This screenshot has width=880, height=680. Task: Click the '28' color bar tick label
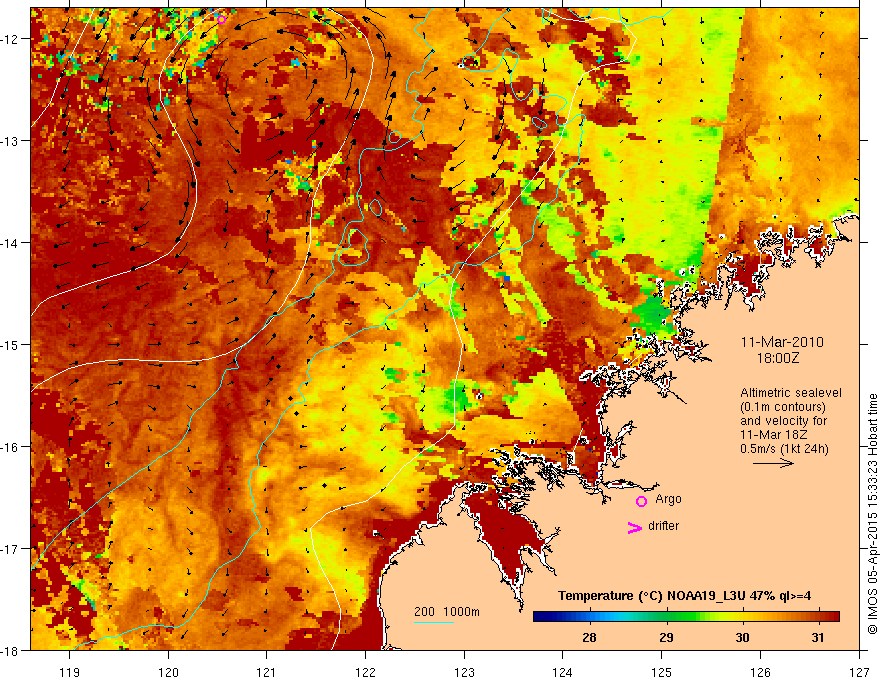click(589, 637)
